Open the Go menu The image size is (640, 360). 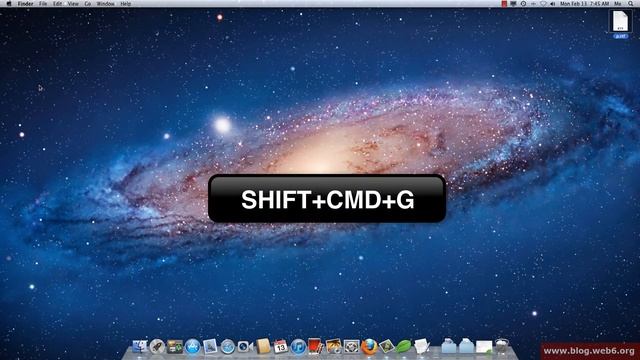point(88,4)
